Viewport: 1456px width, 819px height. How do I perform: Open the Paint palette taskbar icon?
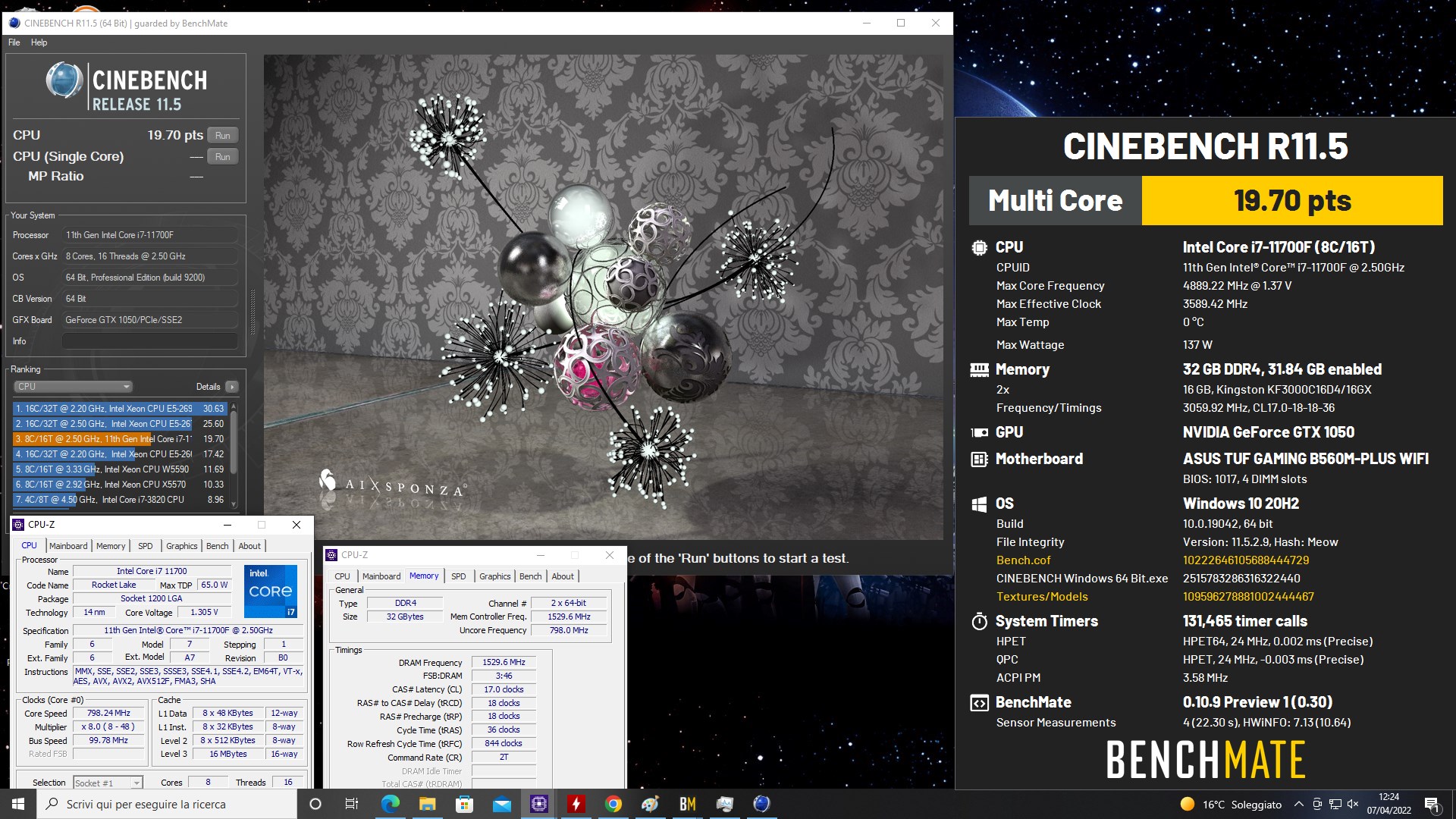(650, 804)
